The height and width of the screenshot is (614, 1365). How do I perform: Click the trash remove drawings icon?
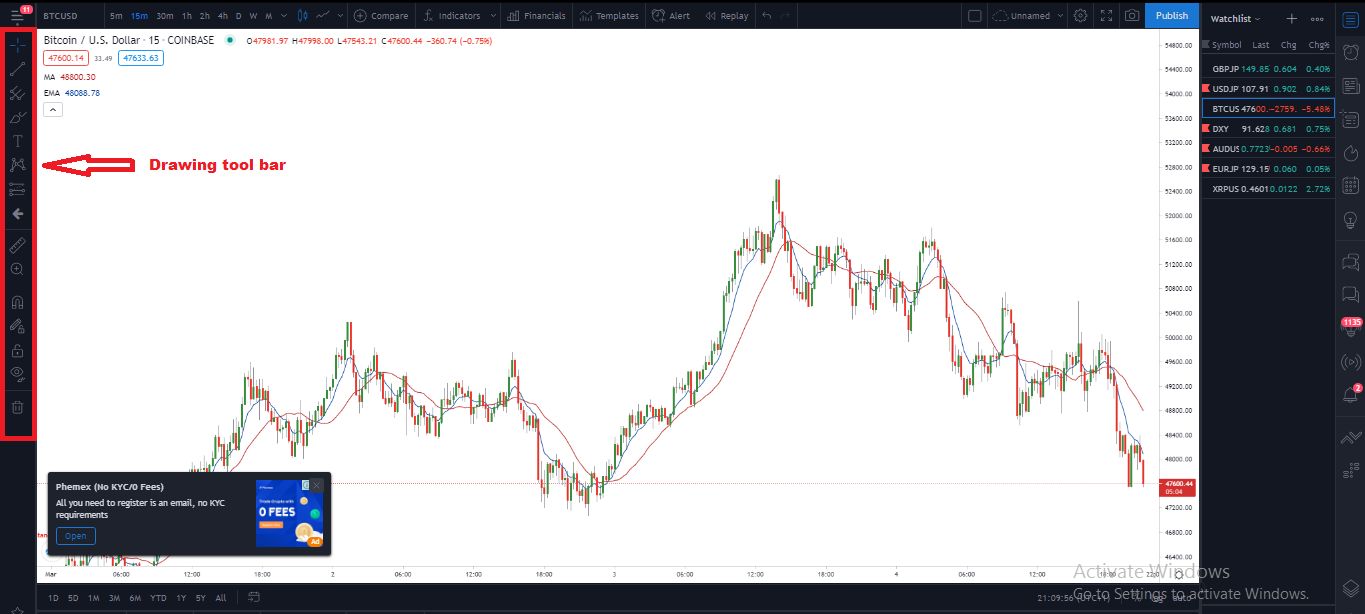pos(17,407)
